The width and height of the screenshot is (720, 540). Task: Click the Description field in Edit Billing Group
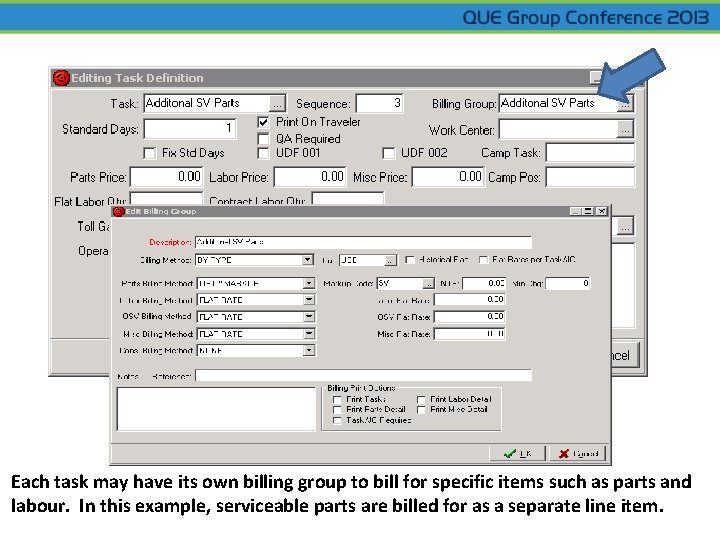point(363,242)
